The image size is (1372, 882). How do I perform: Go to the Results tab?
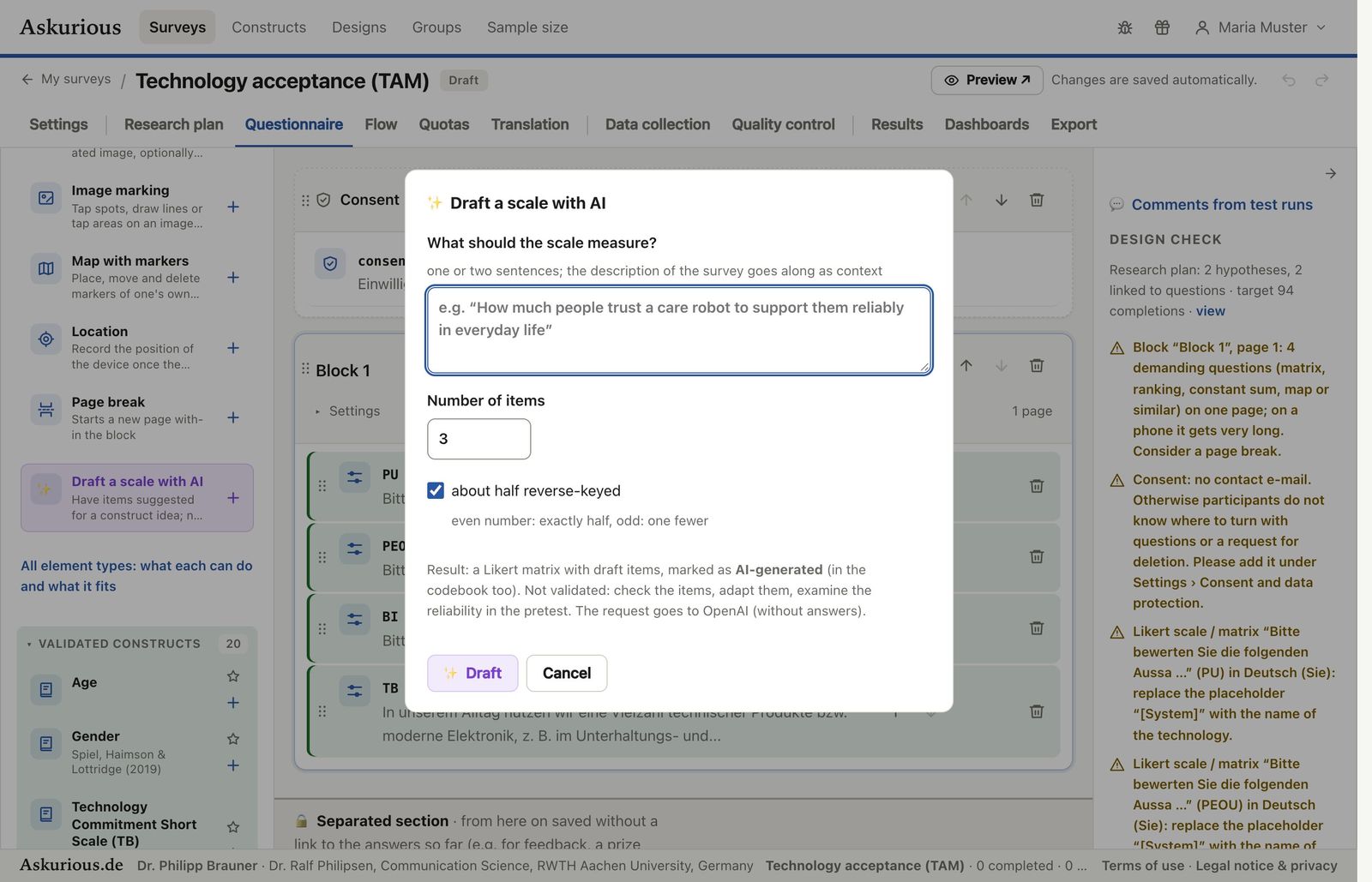coord(897,124)
